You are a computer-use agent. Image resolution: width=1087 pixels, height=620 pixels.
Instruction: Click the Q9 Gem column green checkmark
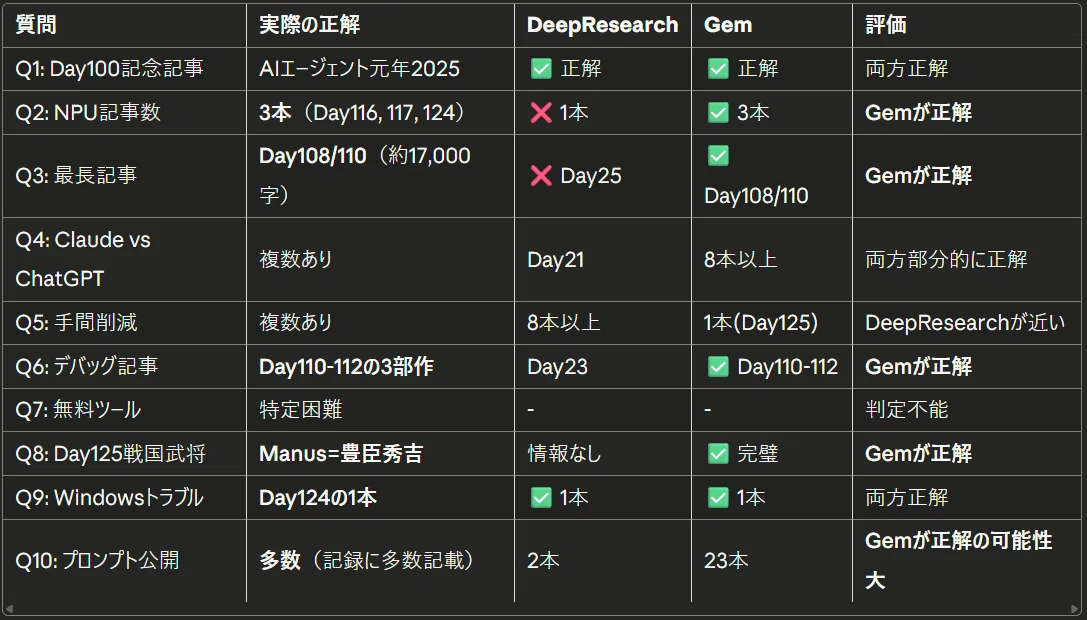point(718,497)
